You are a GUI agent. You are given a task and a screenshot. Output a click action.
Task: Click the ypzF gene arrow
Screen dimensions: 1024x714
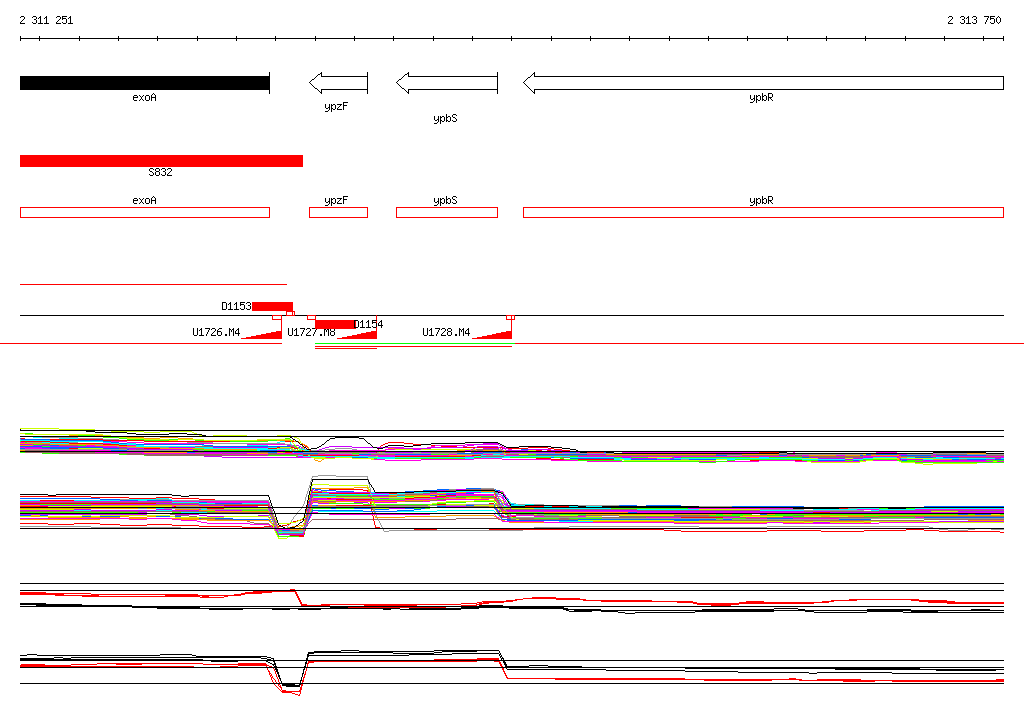tap(338, 83)
